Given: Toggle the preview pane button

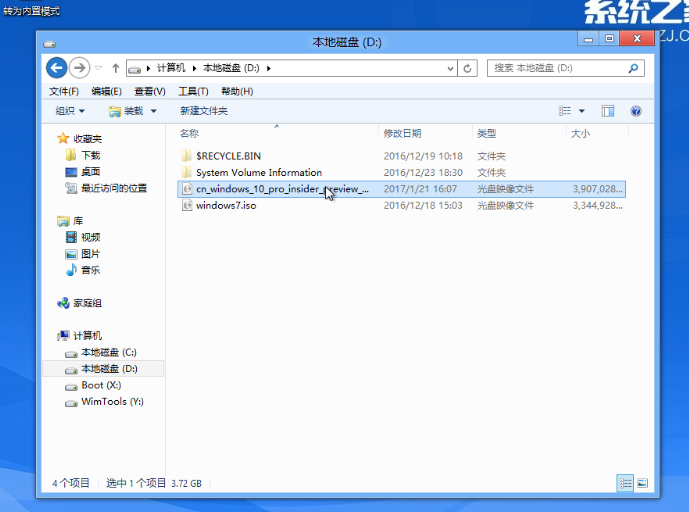Looking at the screenshot, I should tap(608, 111).
